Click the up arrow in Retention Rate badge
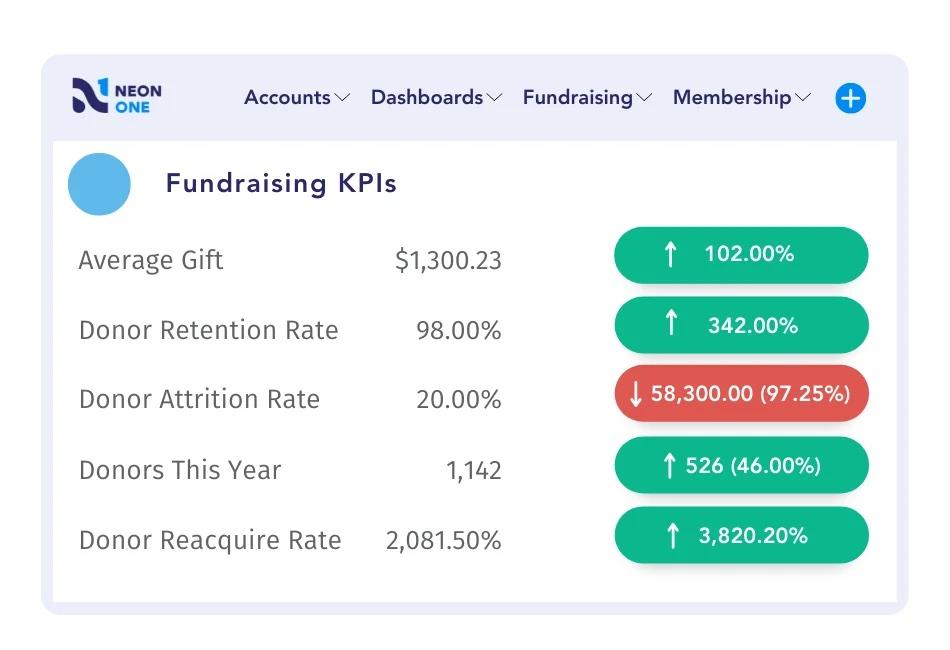950x650 pixels. tap(672, 324)
